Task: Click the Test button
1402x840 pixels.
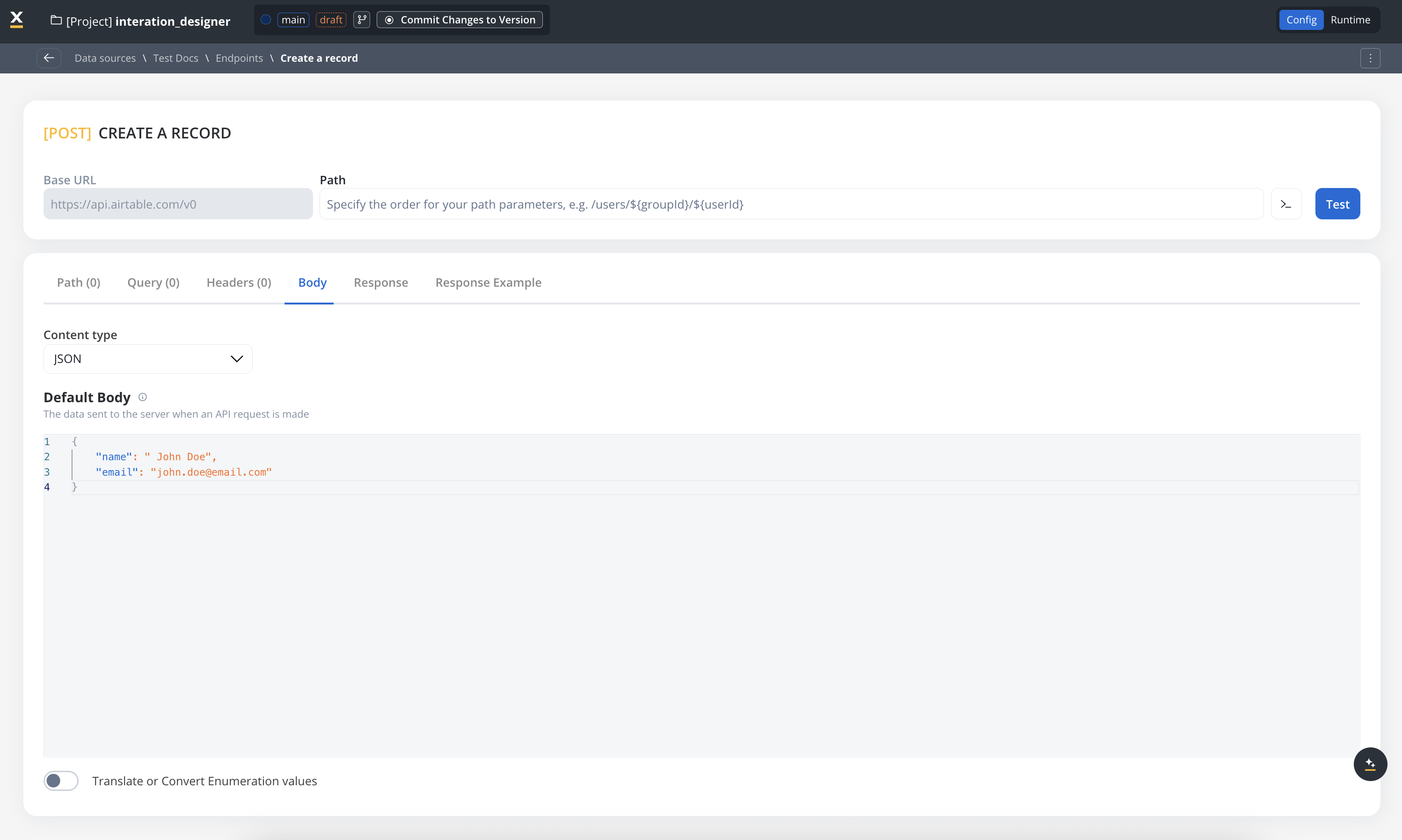Action: pos(1337,204)
